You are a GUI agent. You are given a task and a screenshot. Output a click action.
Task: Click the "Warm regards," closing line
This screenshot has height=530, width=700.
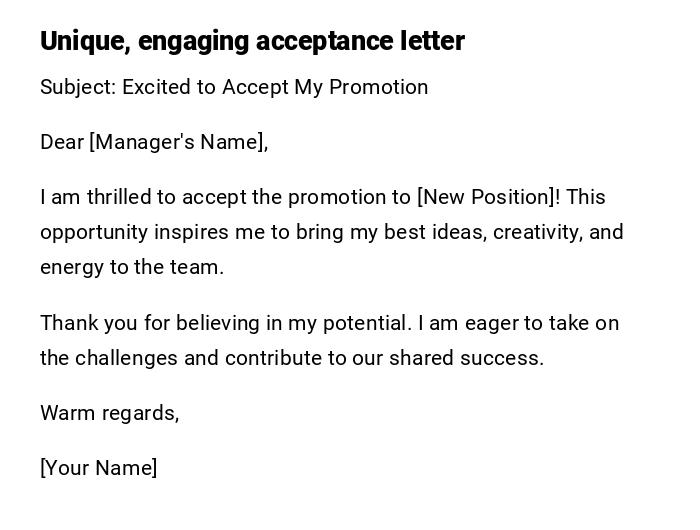tap(110, 413)
